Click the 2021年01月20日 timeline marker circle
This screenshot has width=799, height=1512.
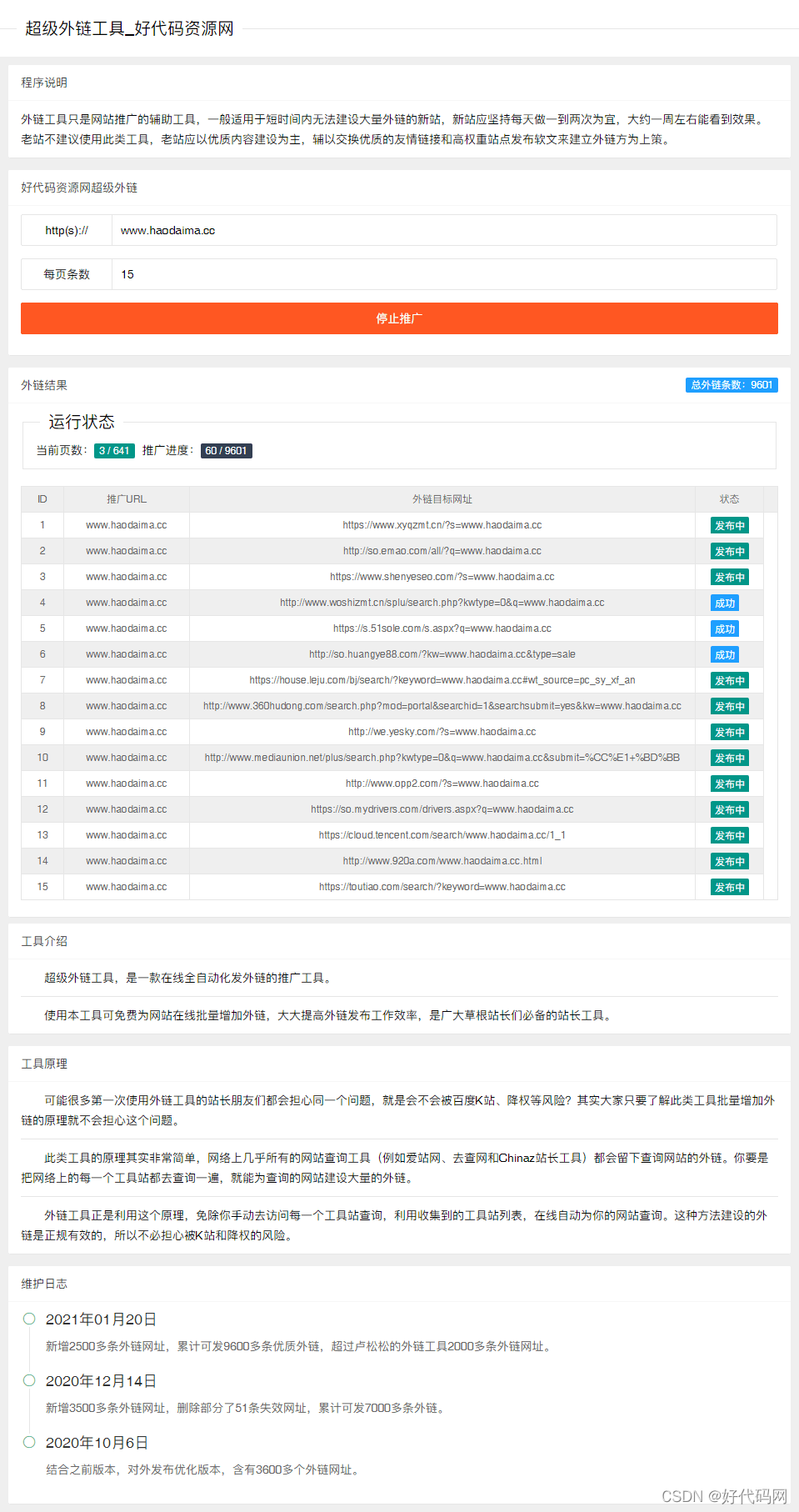tap(29, 1319)
